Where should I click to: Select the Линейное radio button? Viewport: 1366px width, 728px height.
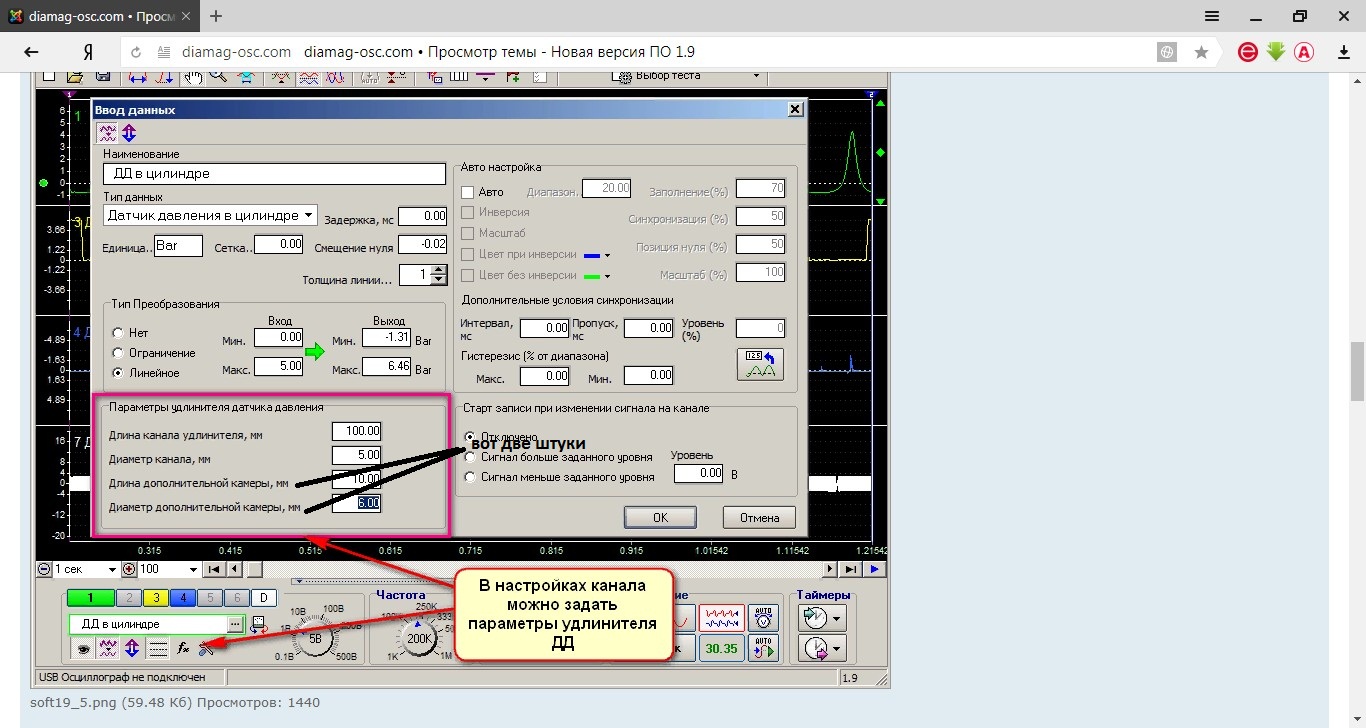(118, 373)
